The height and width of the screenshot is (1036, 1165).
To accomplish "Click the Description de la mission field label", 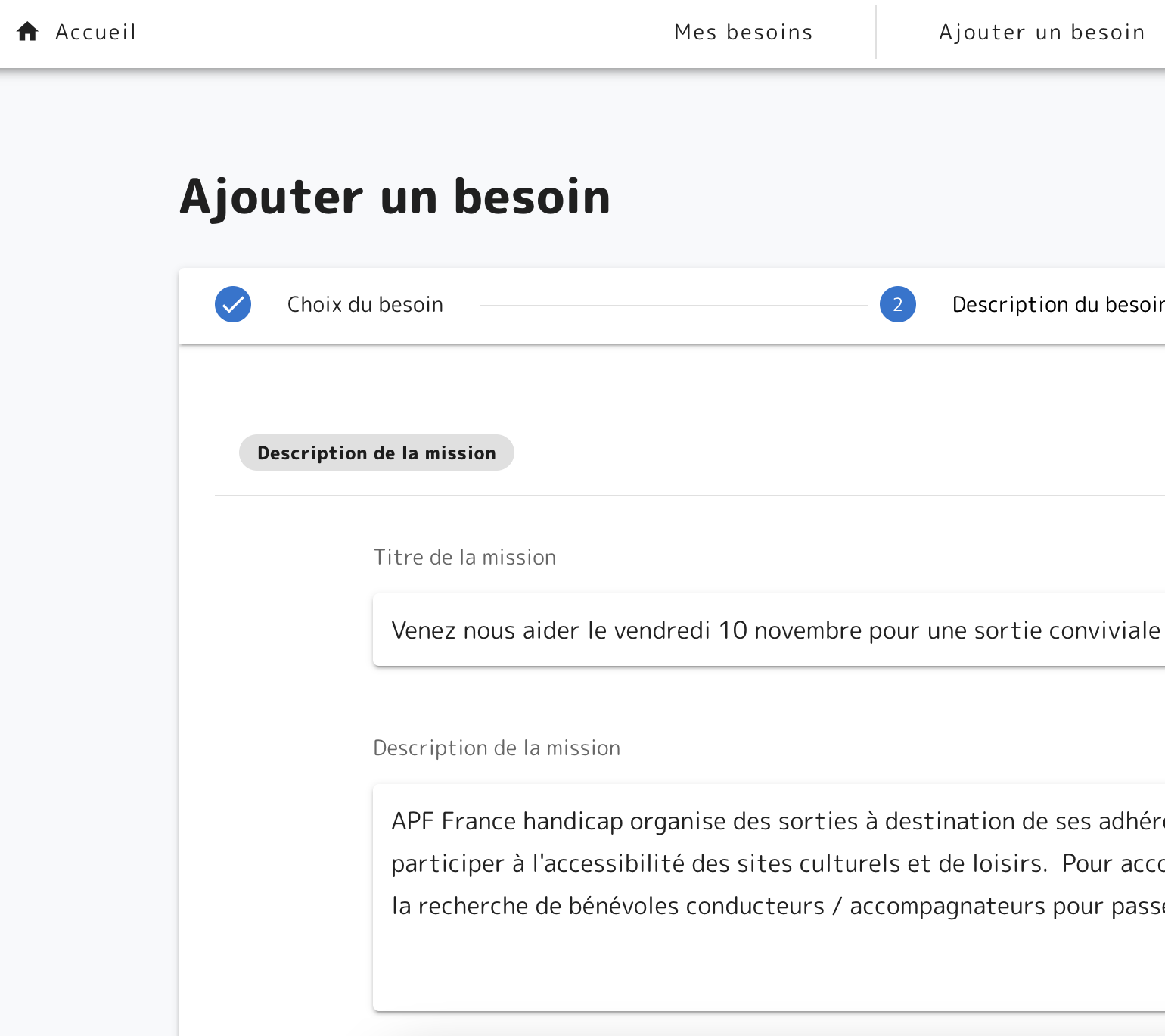I will [x=497, y=748].
